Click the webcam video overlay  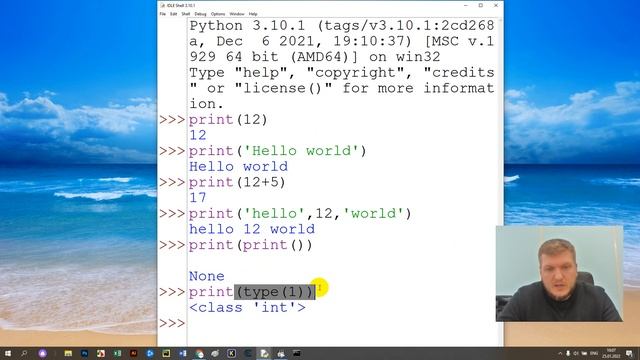pyautogui.click(x=560, y=274)
